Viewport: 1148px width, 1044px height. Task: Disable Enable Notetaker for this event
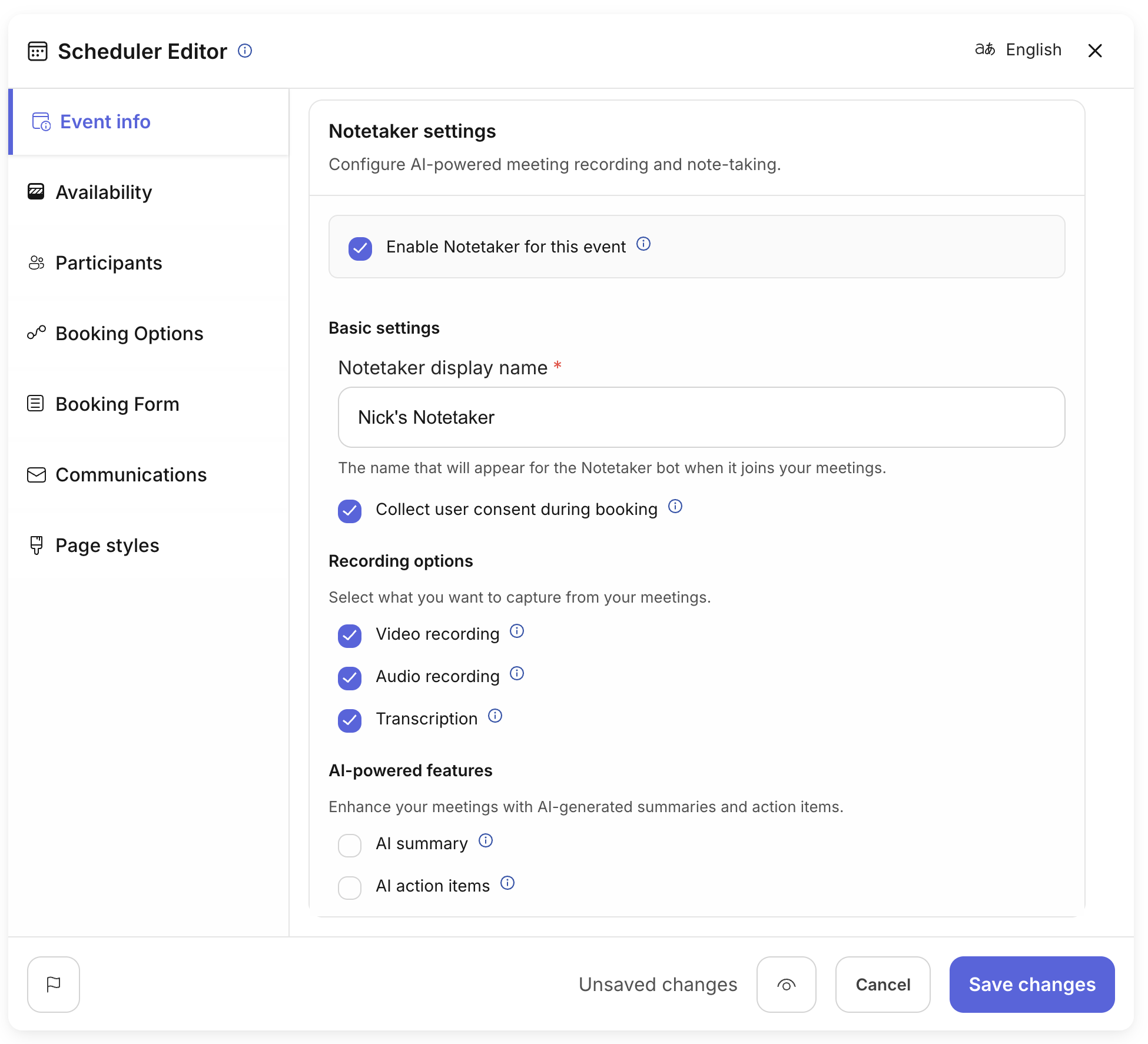tap(360, 248)
